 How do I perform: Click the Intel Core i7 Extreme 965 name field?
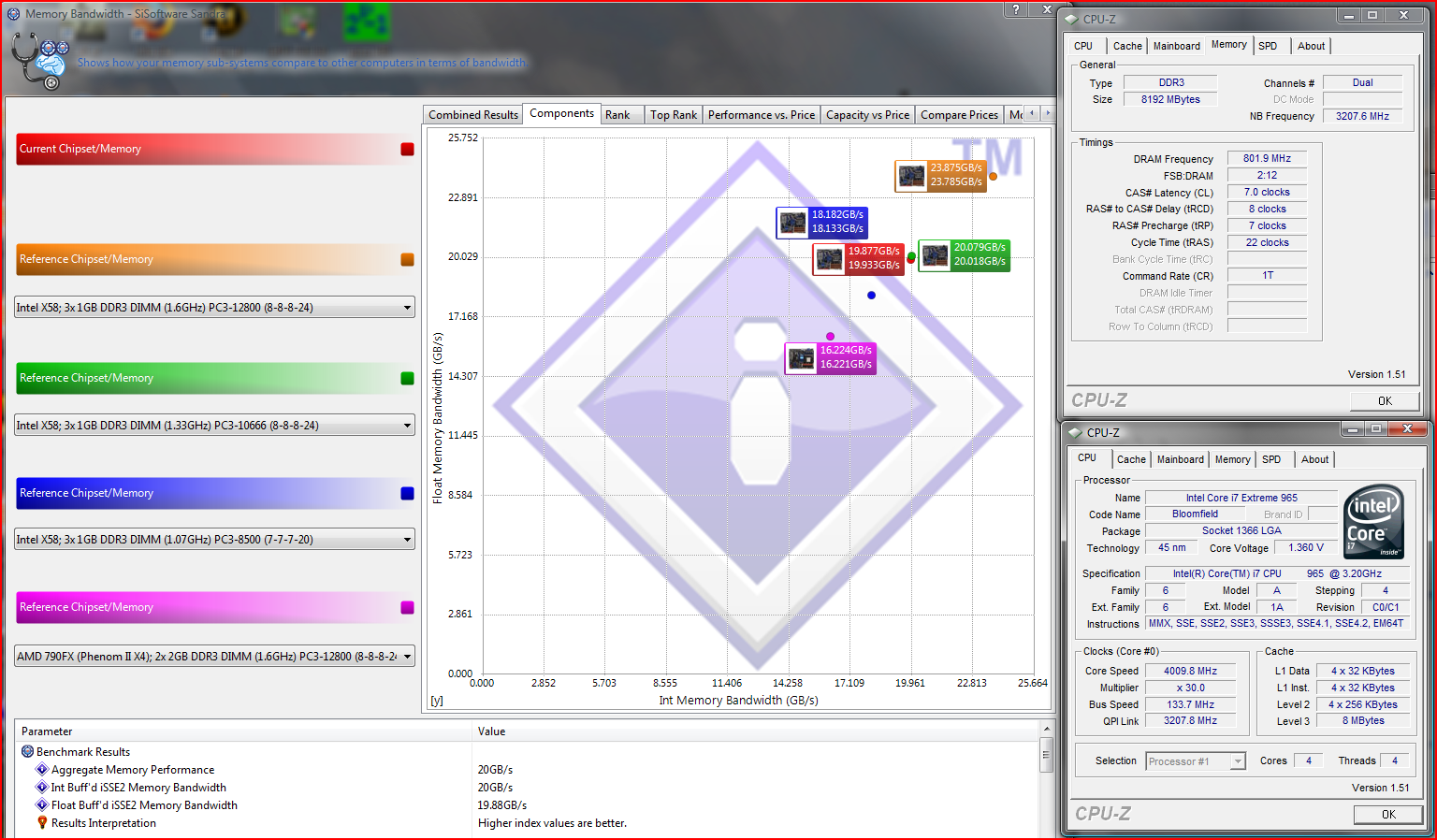[x=1241, y=498]
